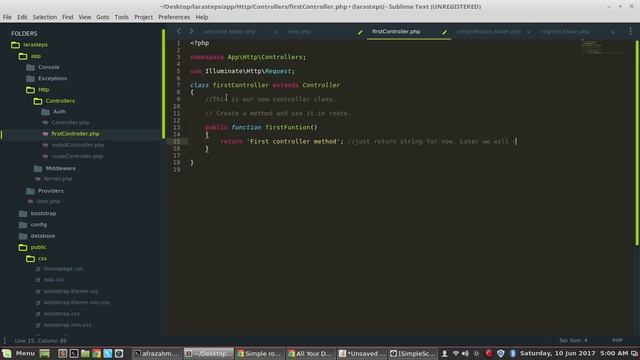Image resolution: width=640 pixels, height=360 pixels.
Task: Go to next tab with right arrow
Action: pyautogui.click(x=191, y=31)
